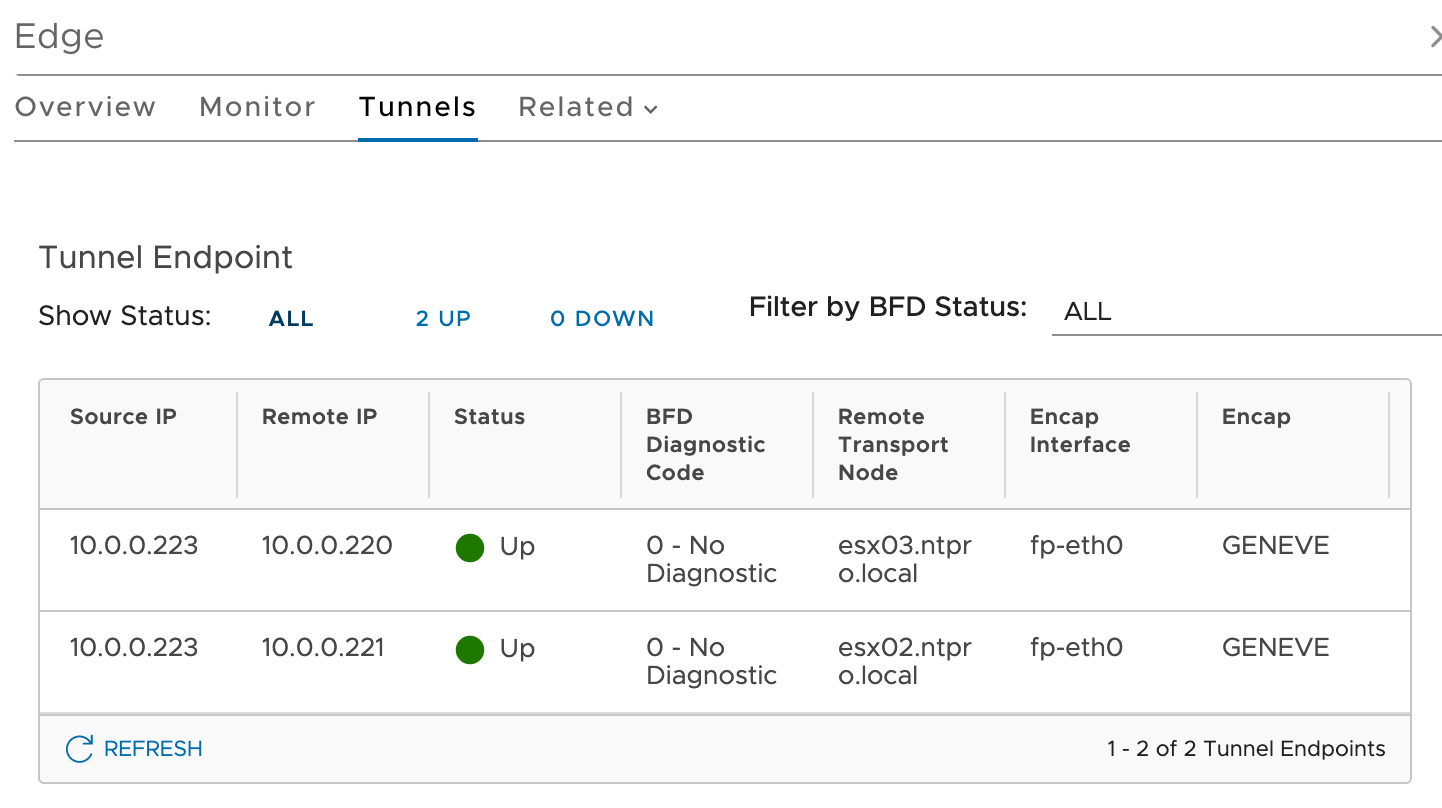This screenshot has height=808, width=1442.
Task: Select Remote IP 10.0.0.221 cell
Action: pyautogui.click(x=323, y=648)
